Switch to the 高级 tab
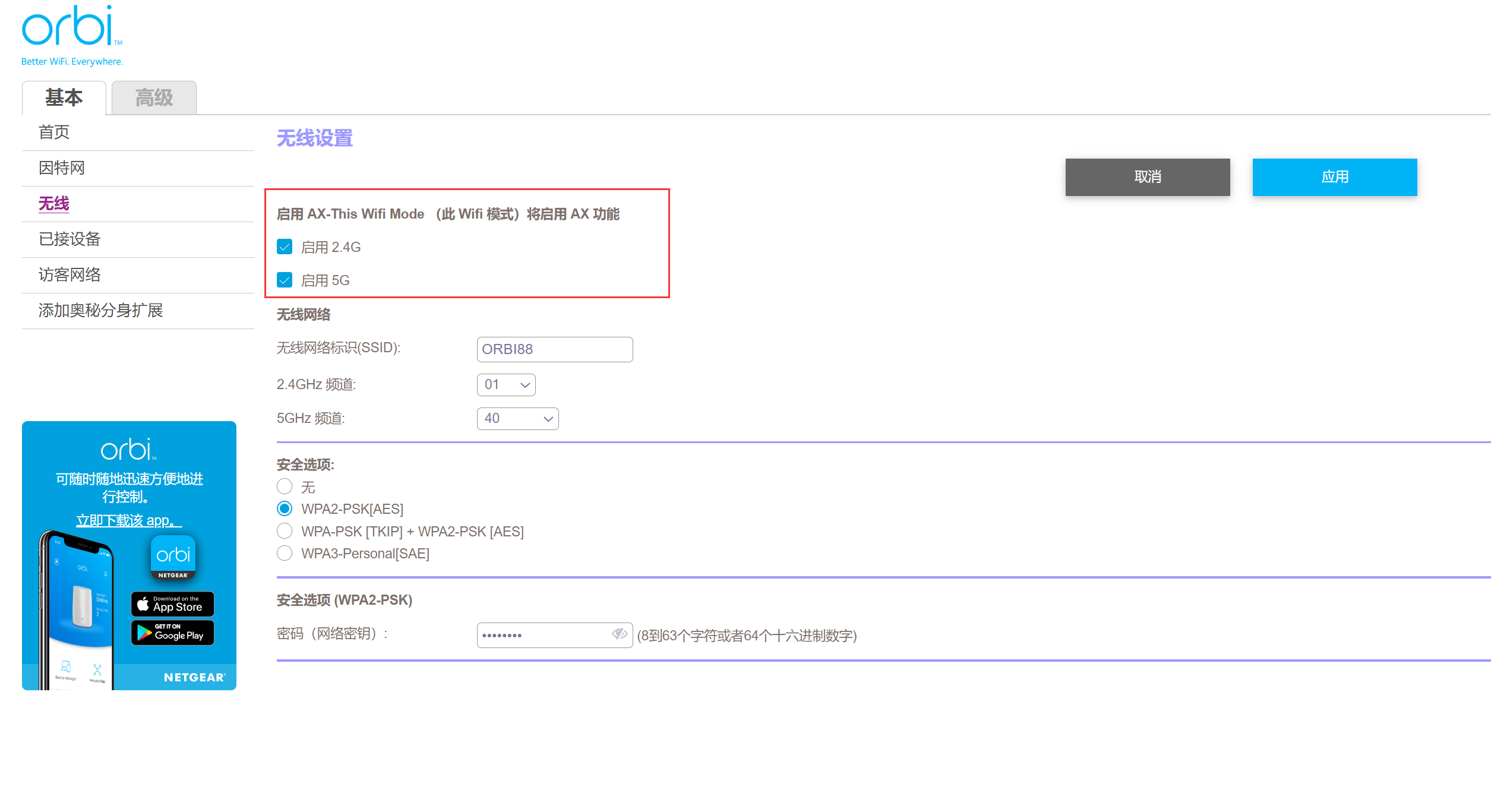Screen dimensions: 1491x812 (x=154, y=98)
